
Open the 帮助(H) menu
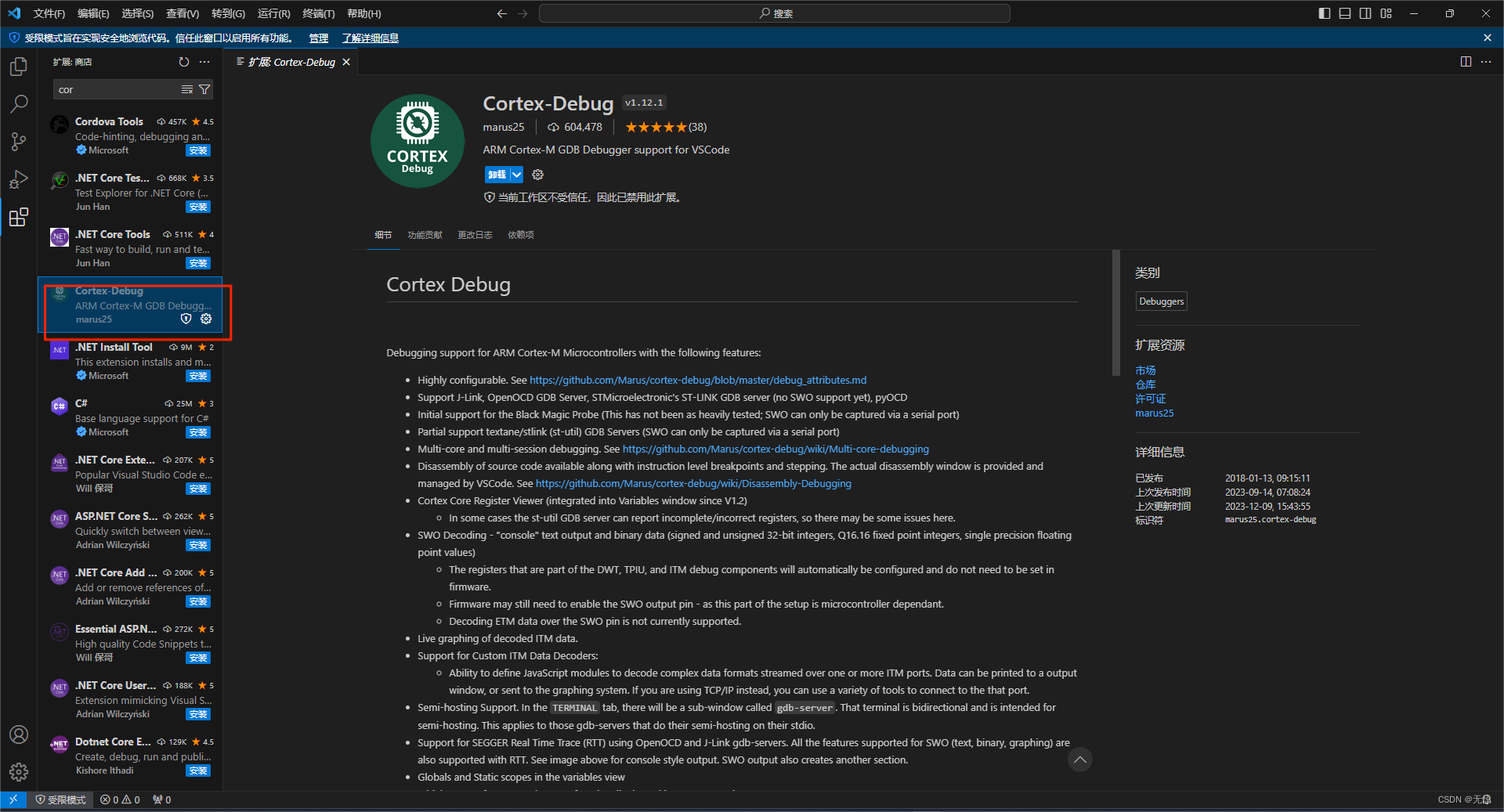[x=362, y=13]
